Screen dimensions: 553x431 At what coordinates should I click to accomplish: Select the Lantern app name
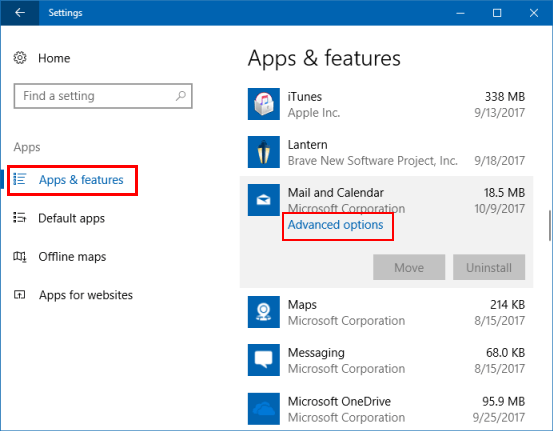pyautogui.click(x=308, y=145)
